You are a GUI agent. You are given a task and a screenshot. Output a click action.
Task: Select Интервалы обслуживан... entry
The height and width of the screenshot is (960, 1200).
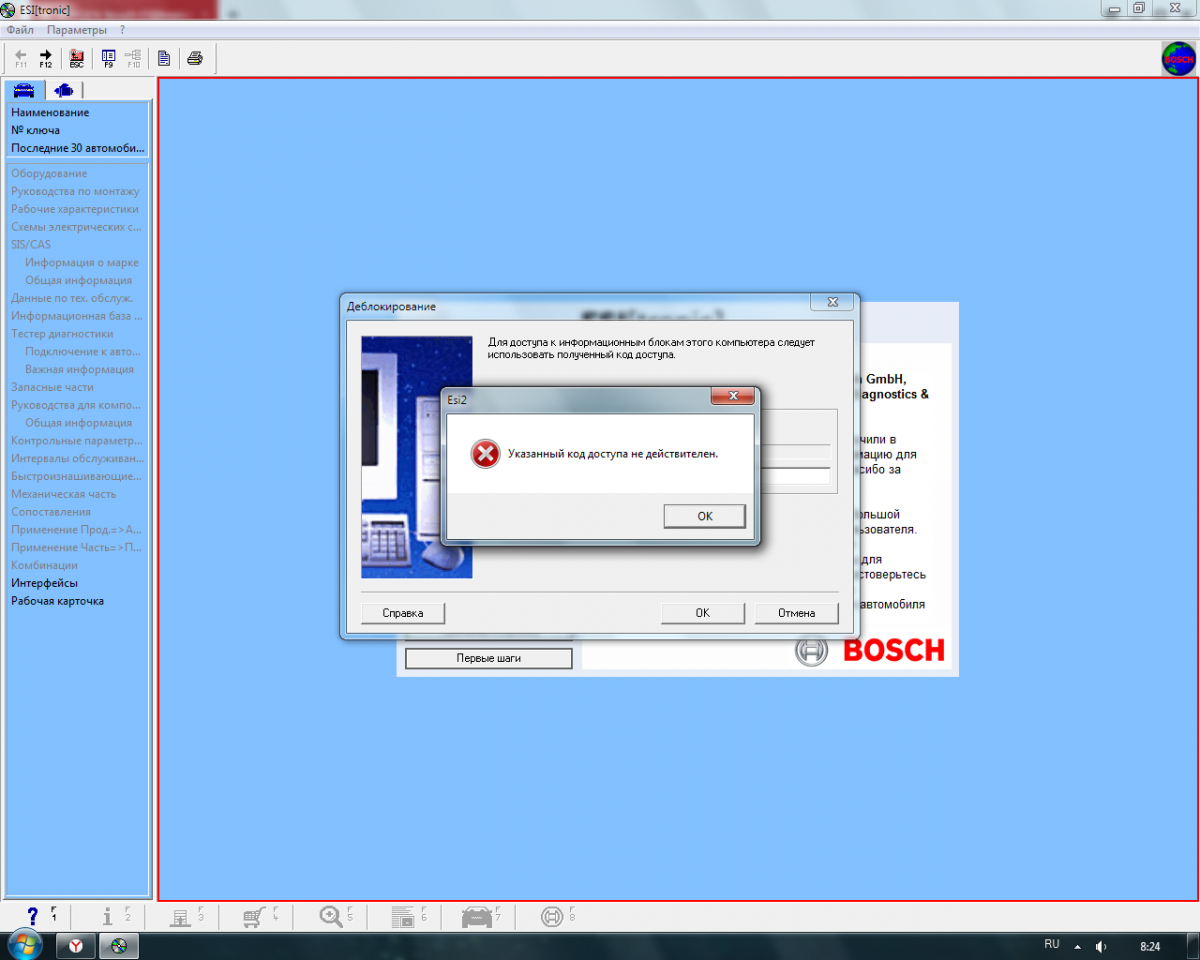click(76, 459)
